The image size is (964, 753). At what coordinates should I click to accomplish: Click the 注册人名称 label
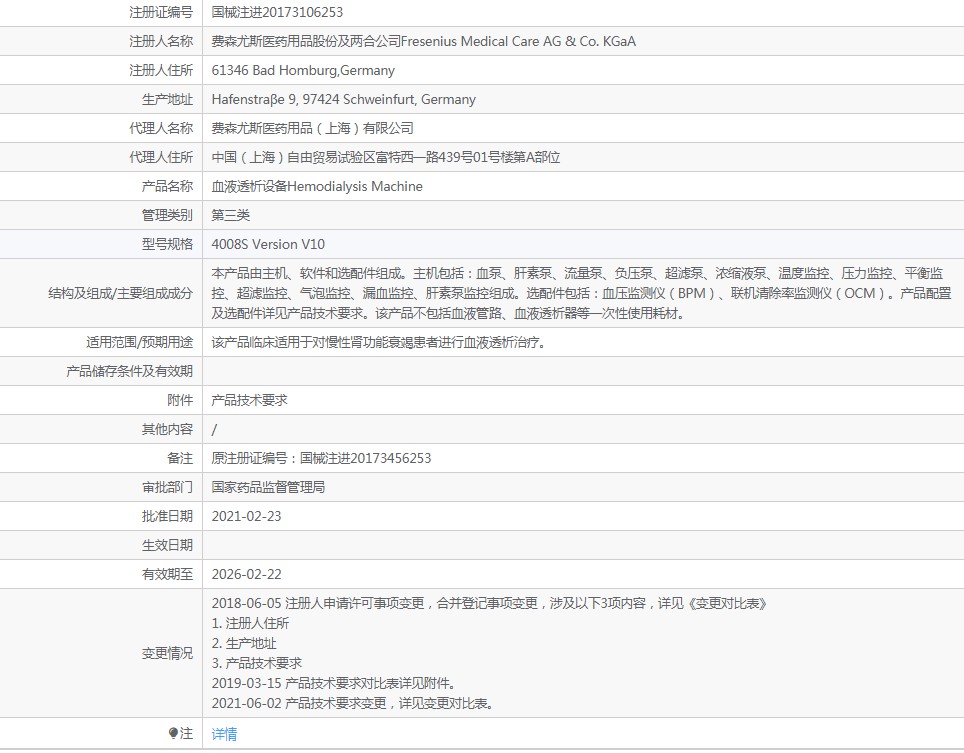click(161, 41)
